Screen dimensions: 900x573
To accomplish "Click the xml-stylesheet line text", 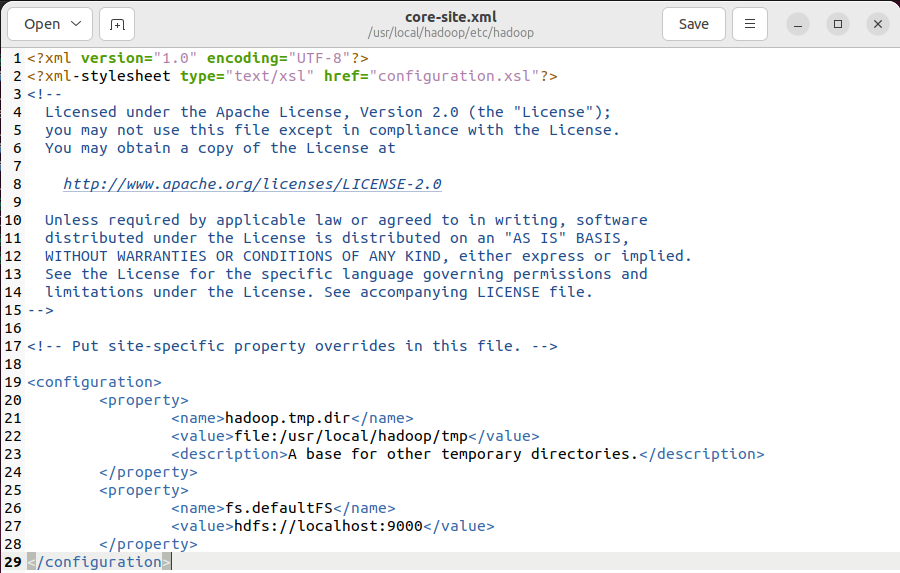I will pos(292,76).
